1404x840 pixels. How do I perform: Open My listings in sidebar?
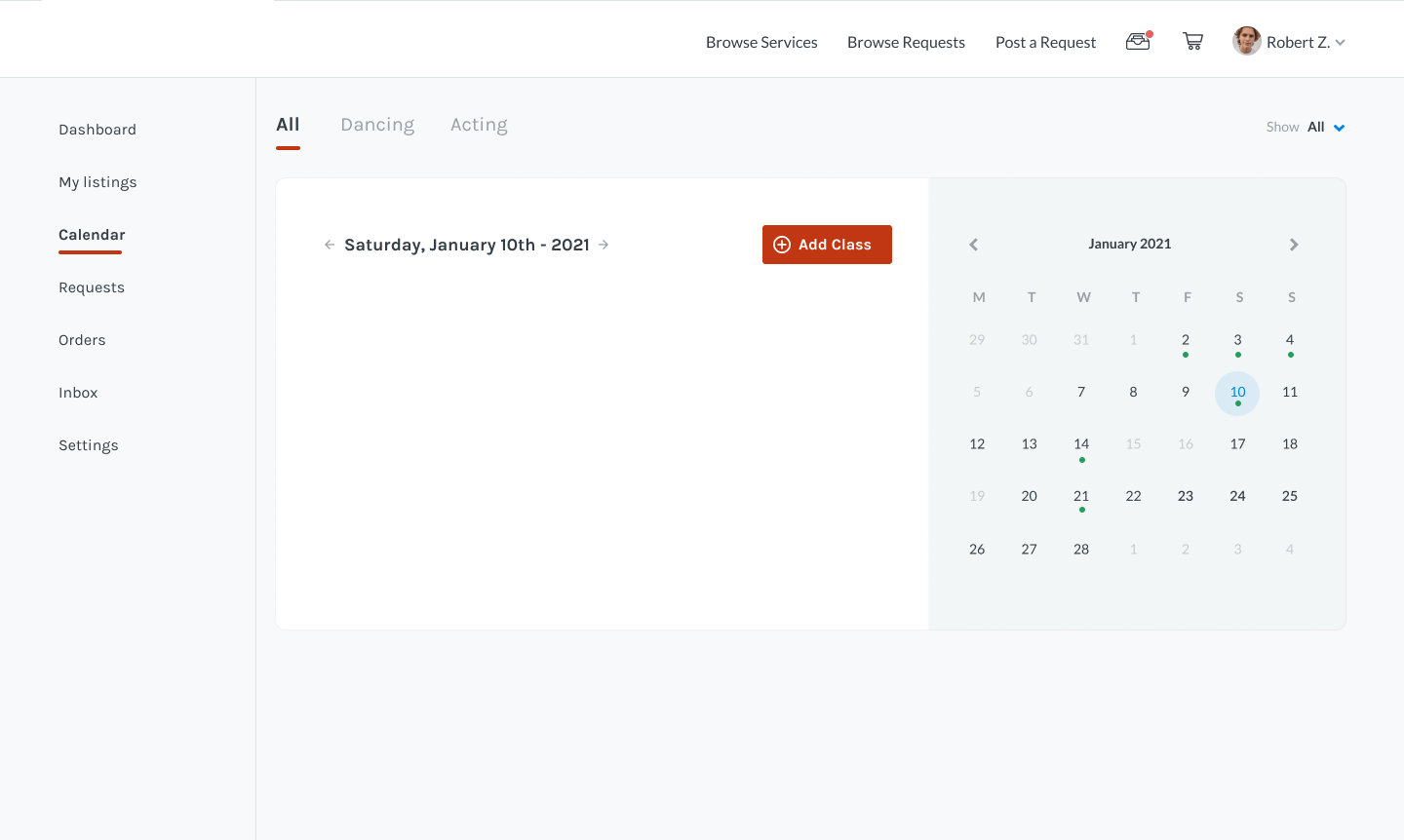[x=97, y=182]
